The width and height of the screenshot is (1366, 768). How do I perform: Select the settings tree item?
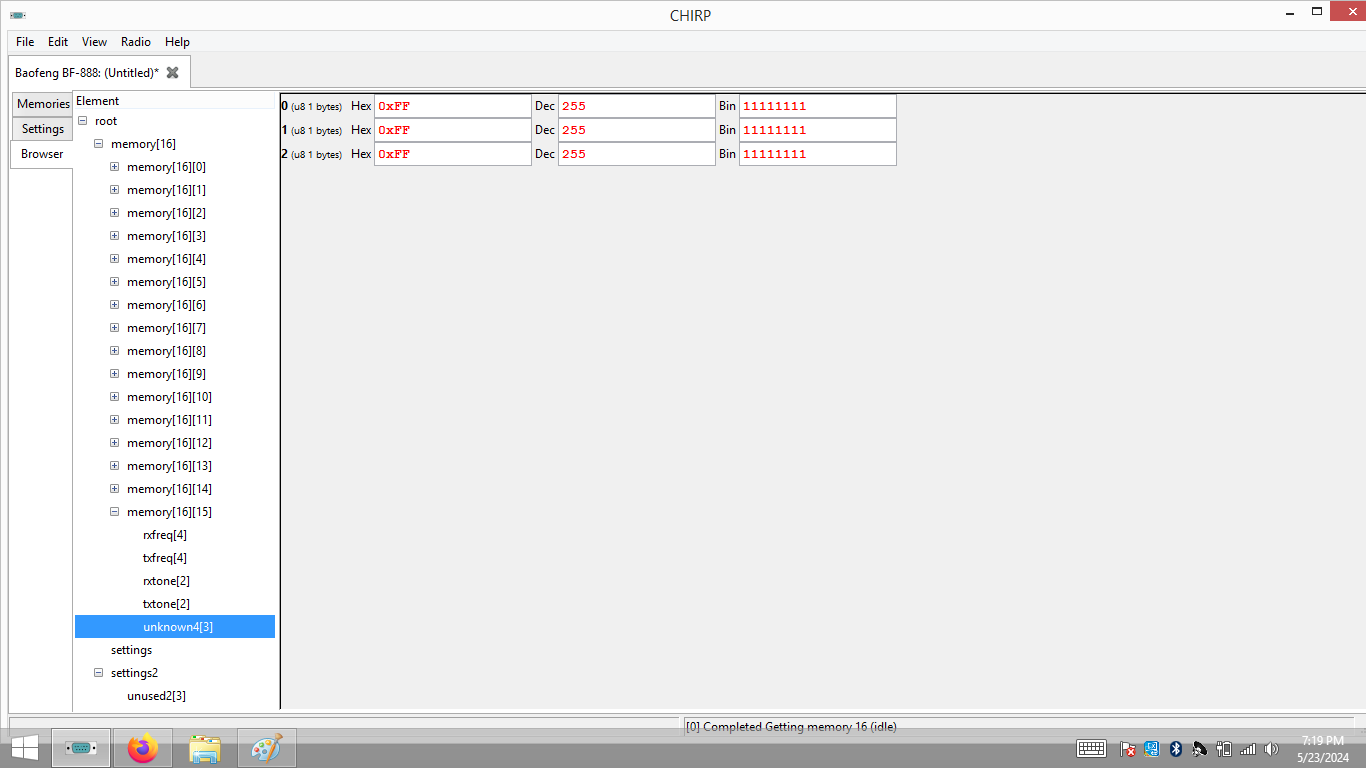point(131,650)
